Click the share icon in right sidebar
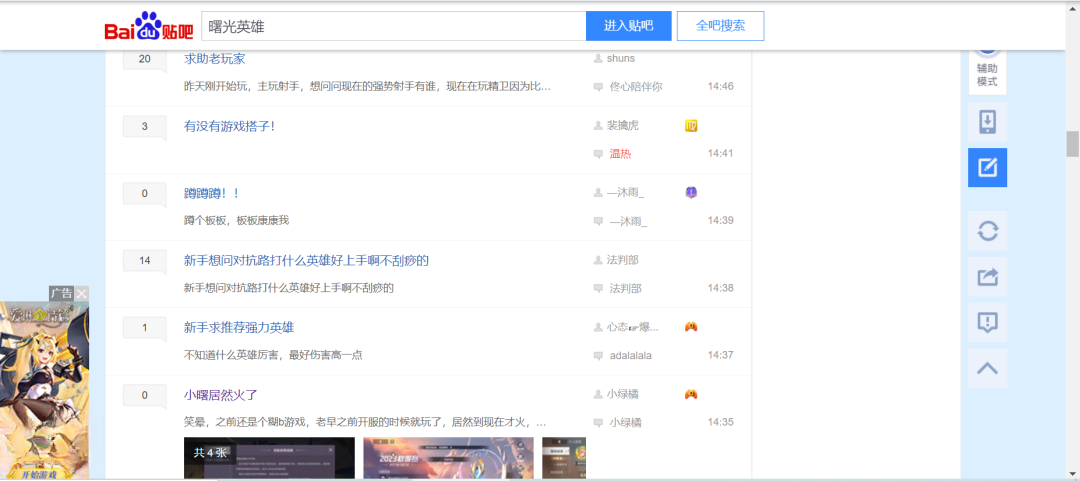Viewport: 1080px width, 481px height. click(x=987, y=276)
